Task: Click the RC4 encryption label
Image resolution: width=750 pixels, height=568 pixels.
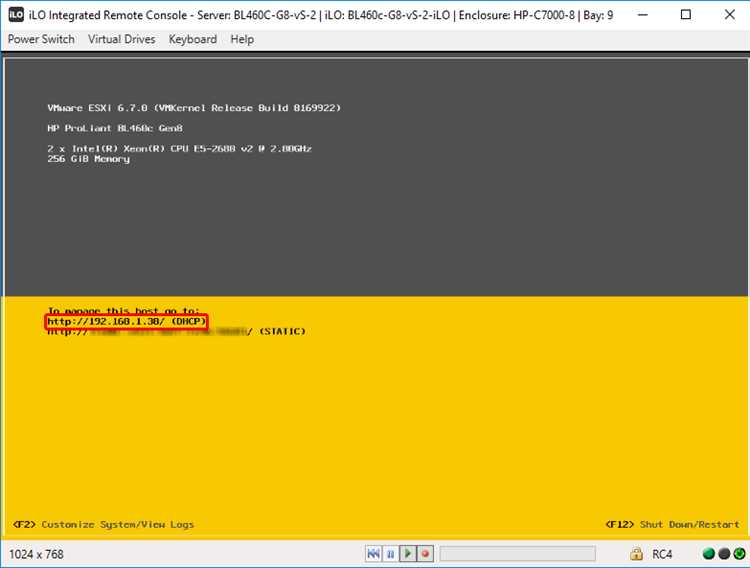Action: (662, 554)
